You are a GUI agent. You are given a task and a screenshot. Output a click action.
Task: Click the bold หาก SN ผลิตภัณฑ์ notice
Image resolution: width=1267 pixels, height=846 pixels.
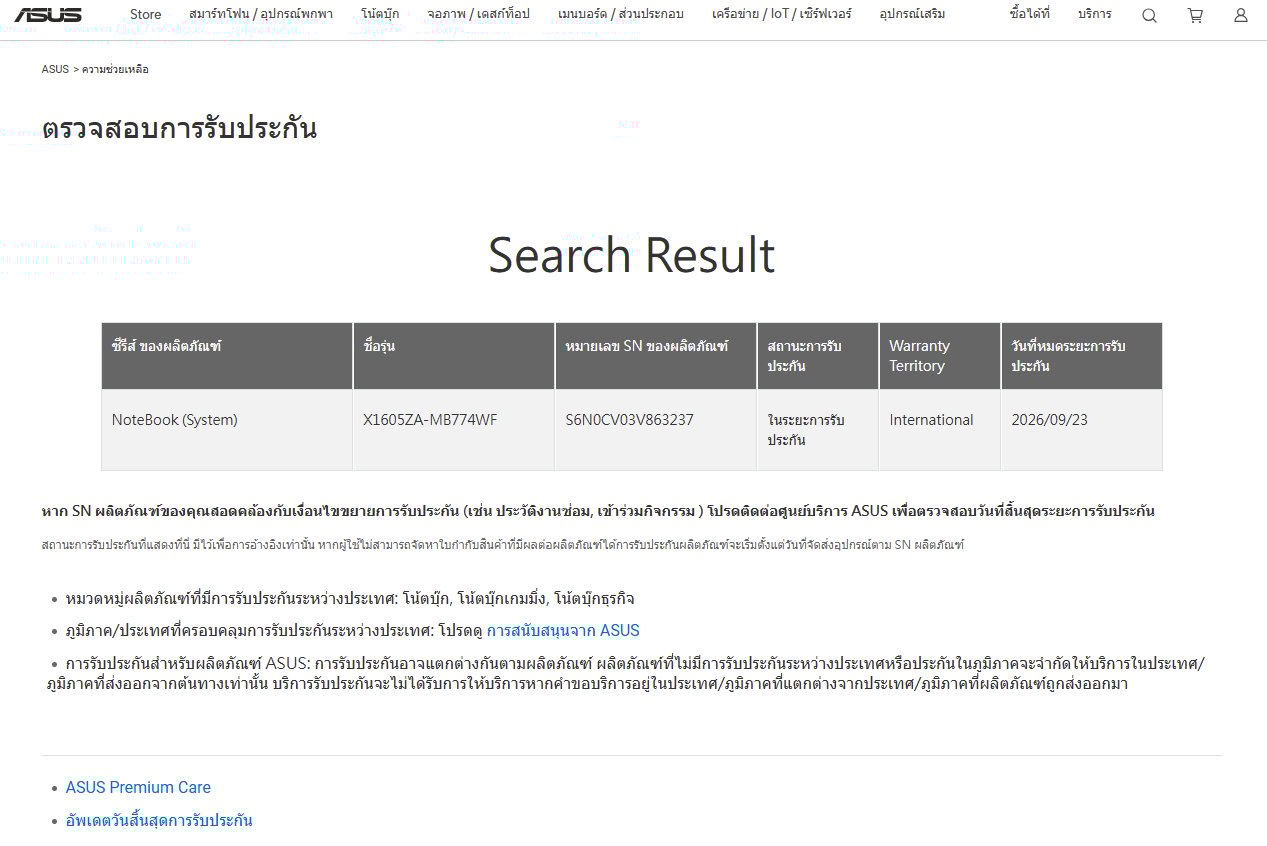pos(598,511)
